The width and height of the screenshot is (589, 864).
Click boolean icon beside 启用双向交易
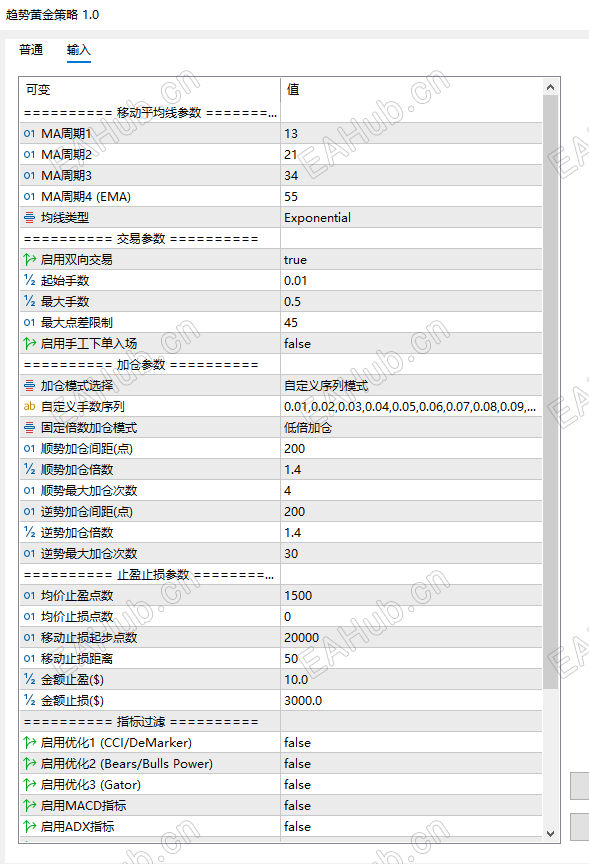click(29, 260)
